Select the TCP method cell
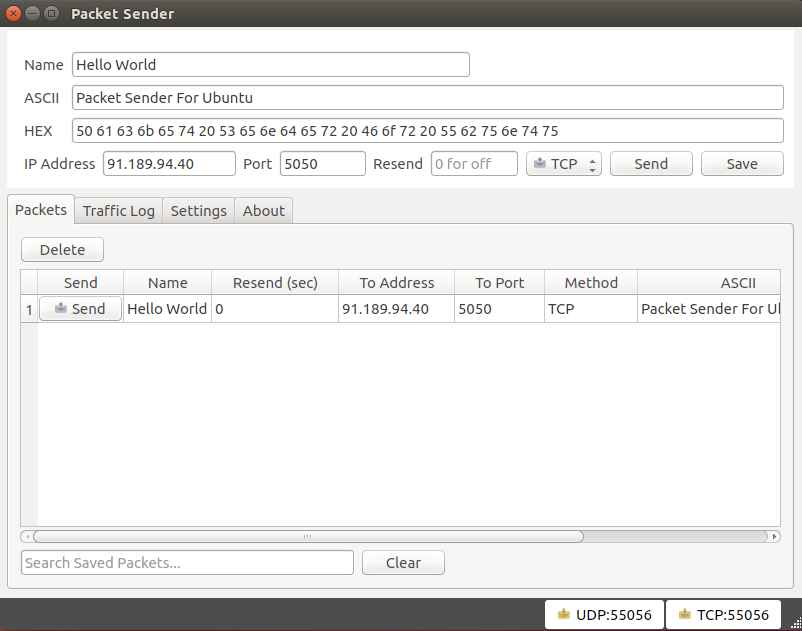 click(591, 309)
